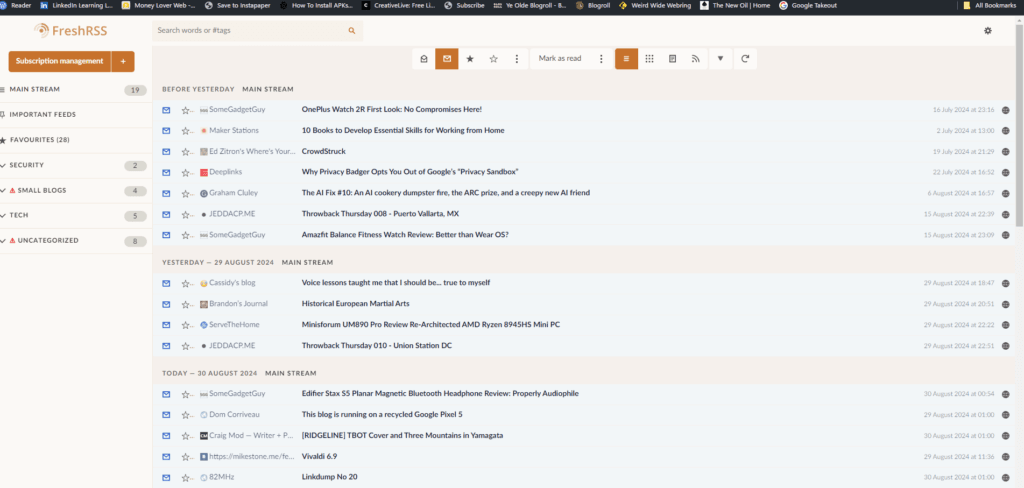Toggle read status of CrowdStruck article
This screenshot has height=488, width=1024.
click(166, 151)
